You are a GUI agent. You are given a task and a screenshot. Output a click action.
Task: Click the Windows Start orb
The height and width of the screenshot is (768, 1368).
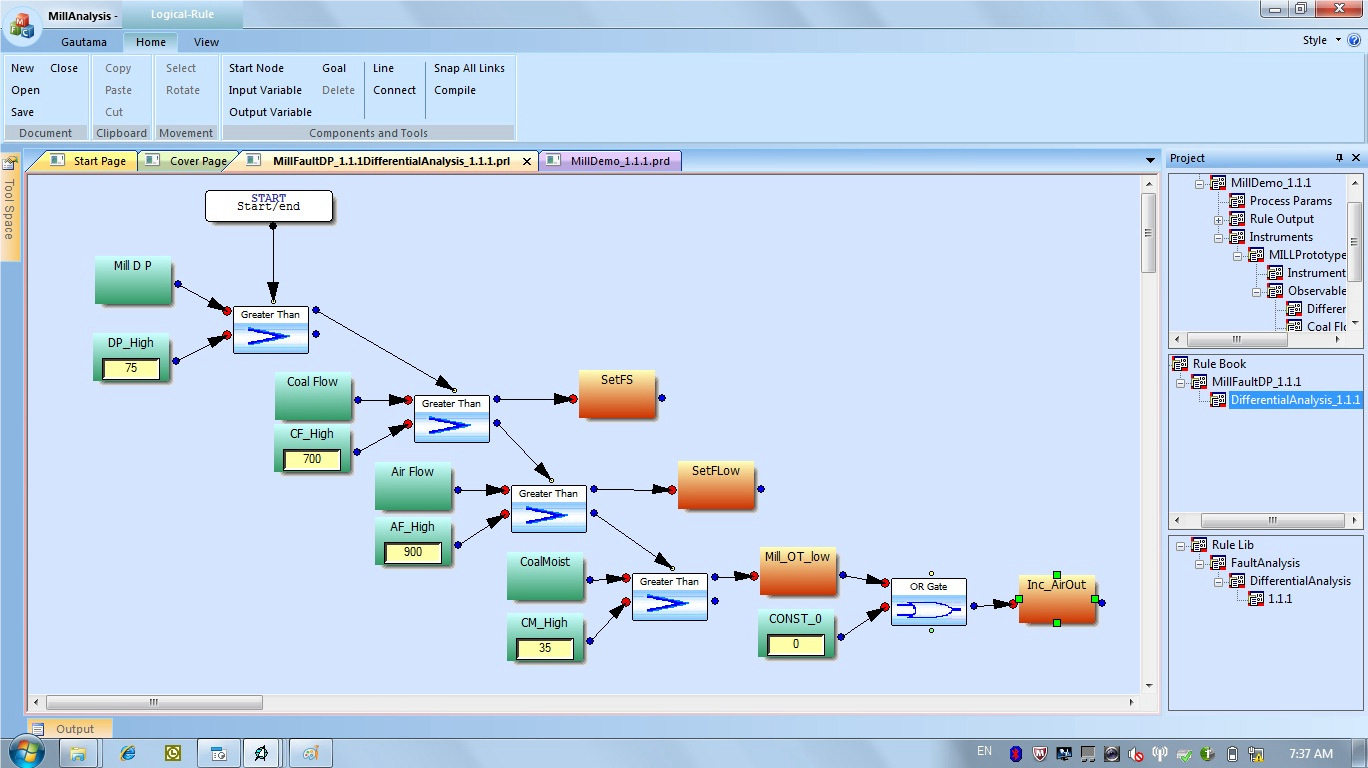(x=24, y=752)
